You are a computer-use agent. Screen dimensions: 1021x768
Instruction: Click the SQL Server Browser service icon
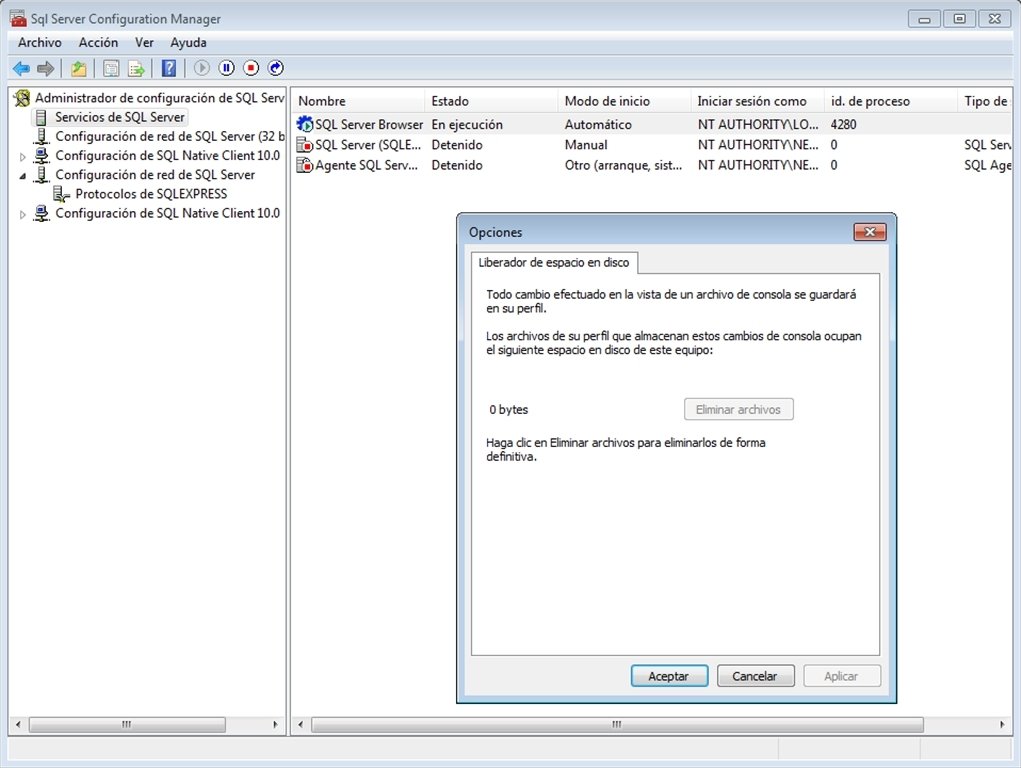(x=304, y=124)
